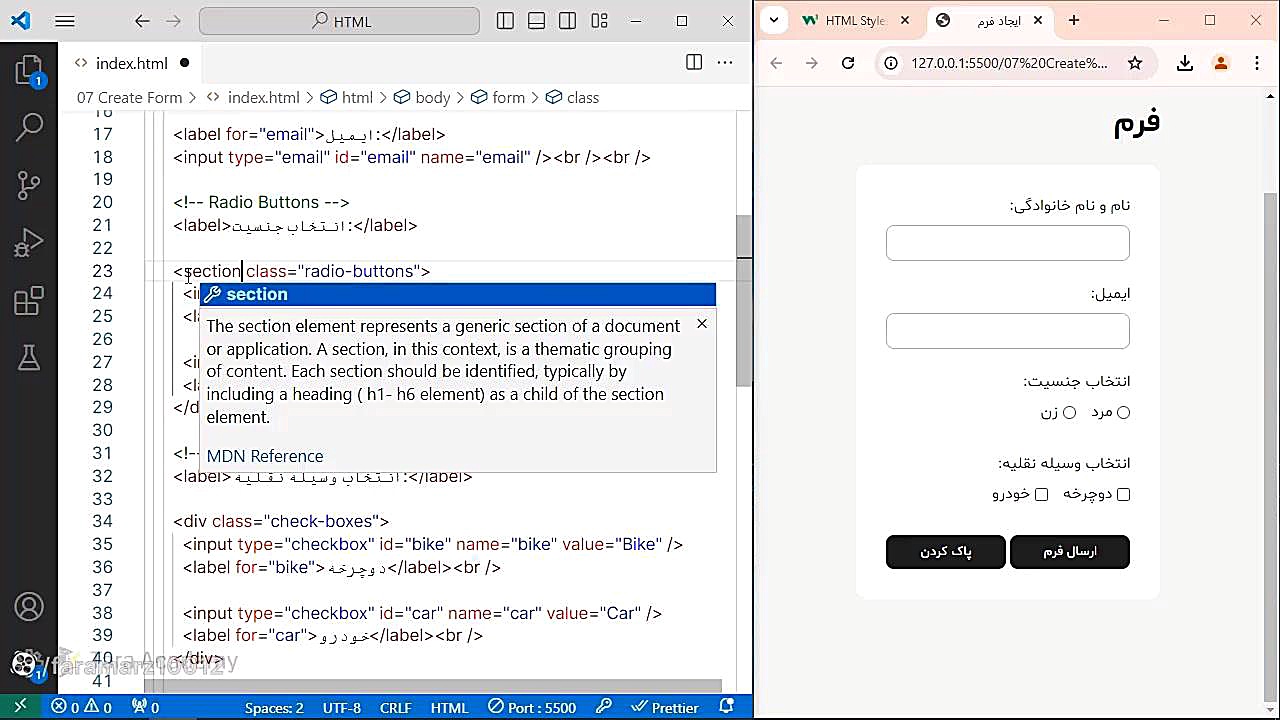Screen dimensions: 1280x720
Task: View site information icon in address bar
Action: [892, 63]
